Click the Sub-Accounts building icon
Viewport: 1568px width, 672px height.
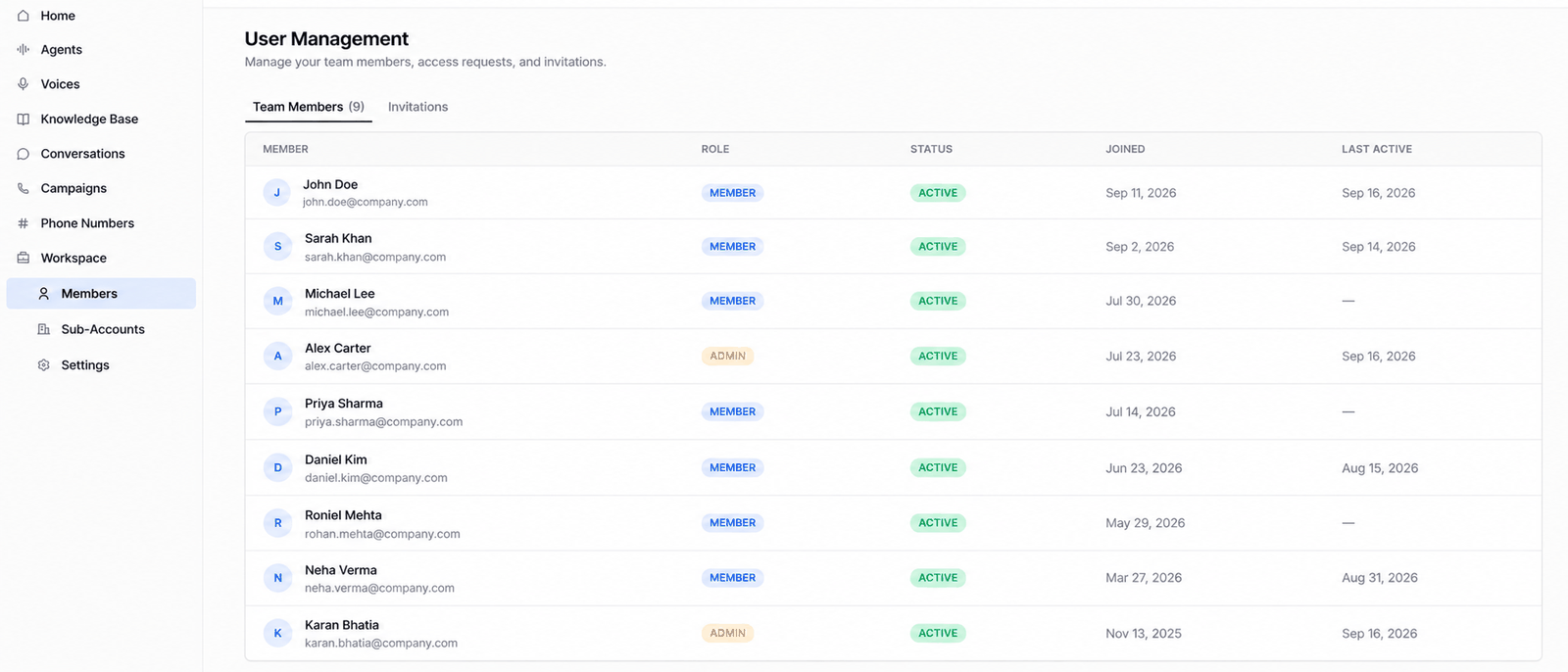(x=43, y=329)
